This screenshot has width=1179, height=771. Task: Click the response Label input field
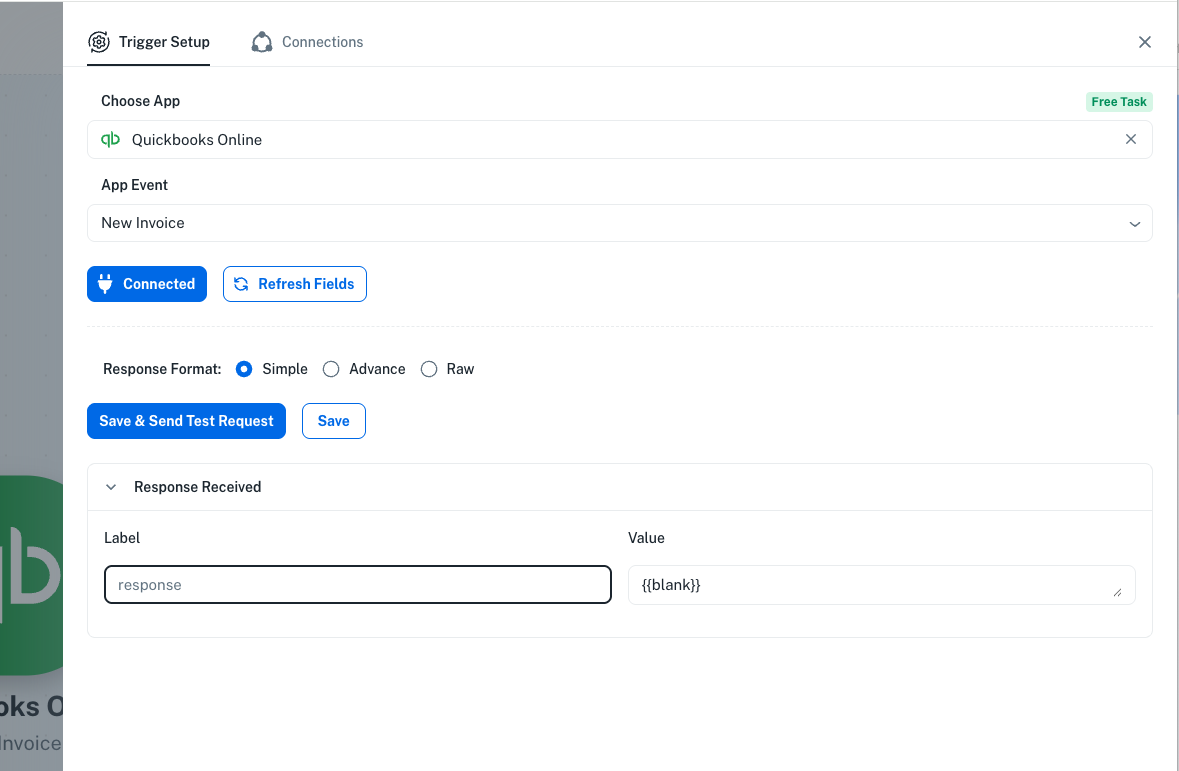(x=357, y=585)
